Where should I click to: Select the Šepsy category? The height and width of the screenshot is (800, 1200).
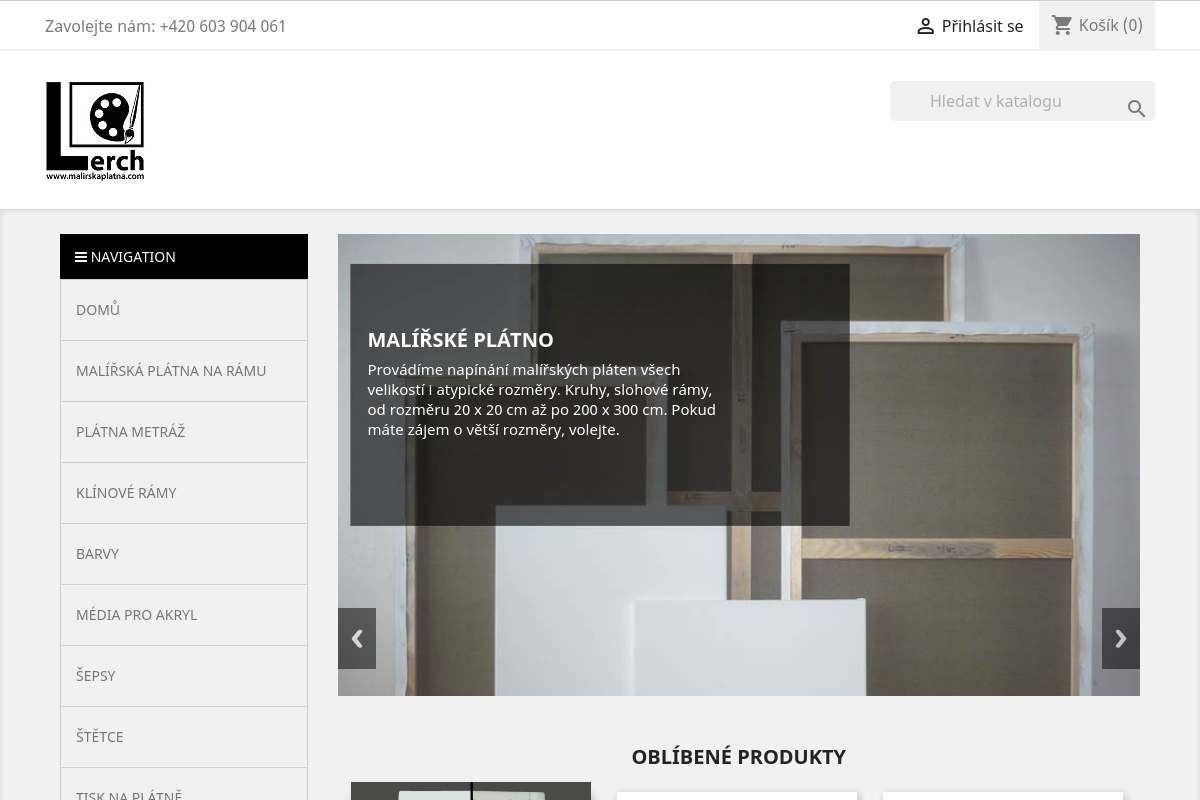tap(96, 676)
